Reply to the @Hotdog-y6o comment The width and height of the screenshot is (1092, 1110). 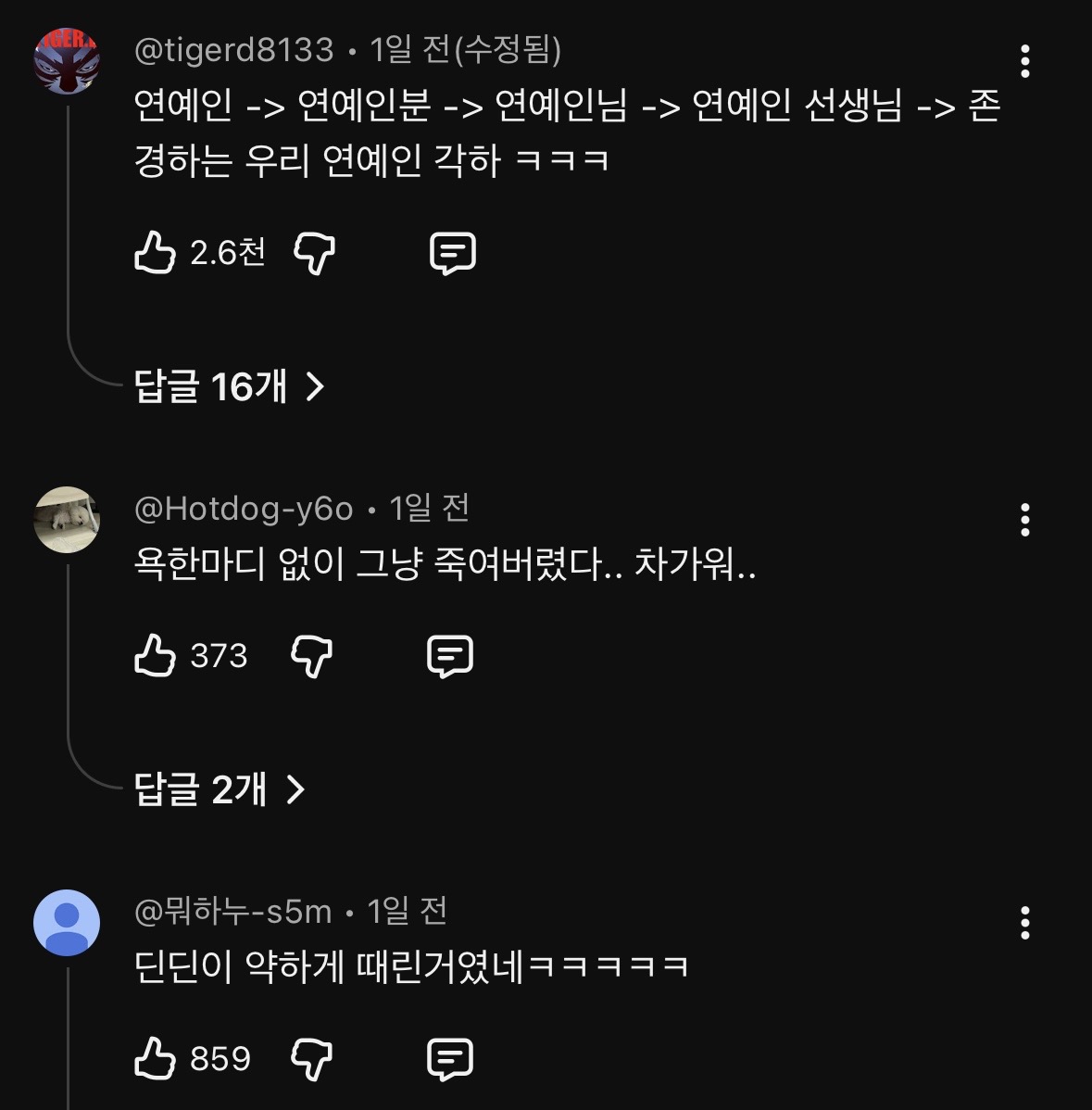450,656
